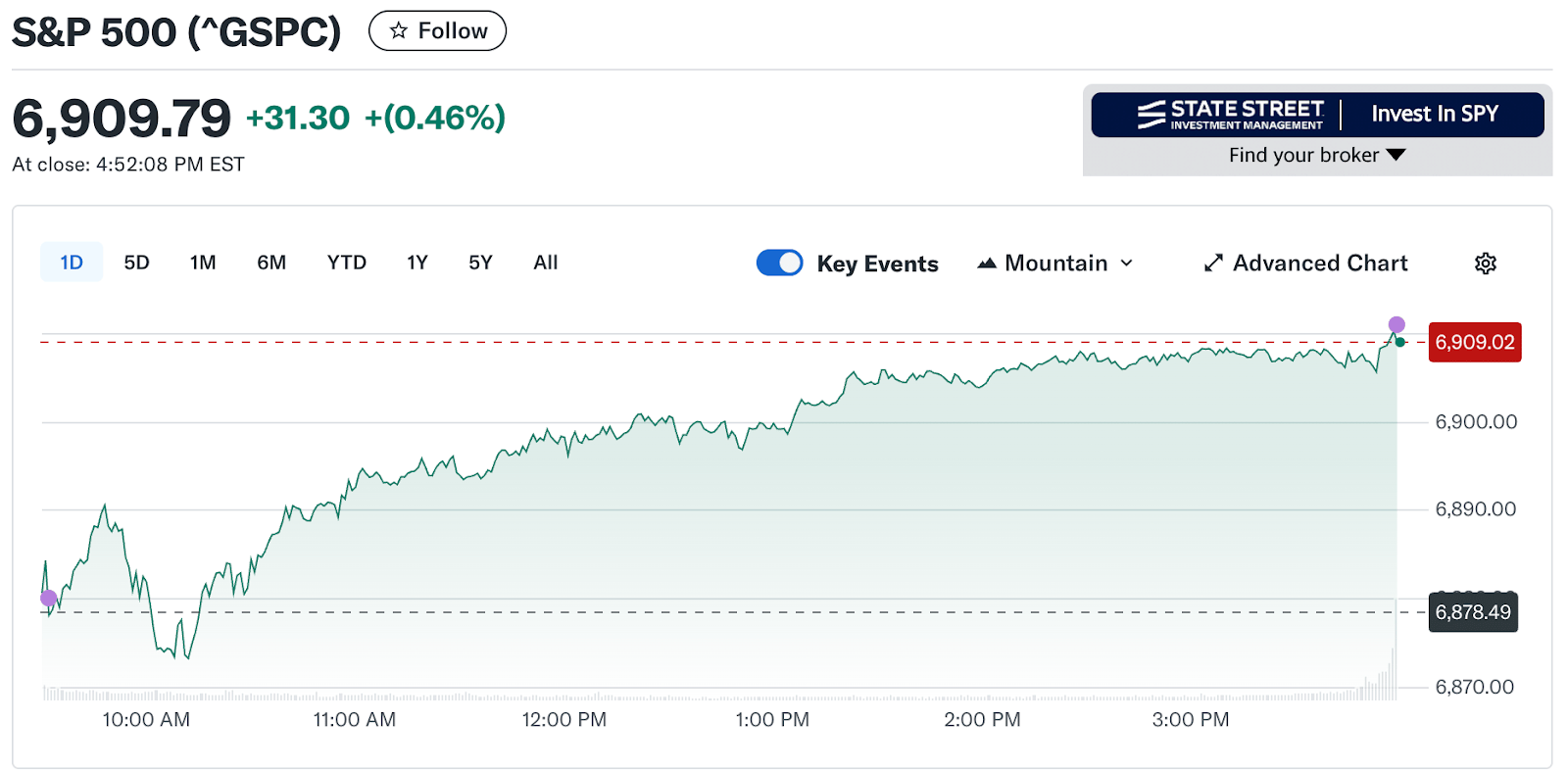The height and width of the screenshot is (770, 1568).
Task: Select the 1D time range tab
Action: [x=72, y=263]
